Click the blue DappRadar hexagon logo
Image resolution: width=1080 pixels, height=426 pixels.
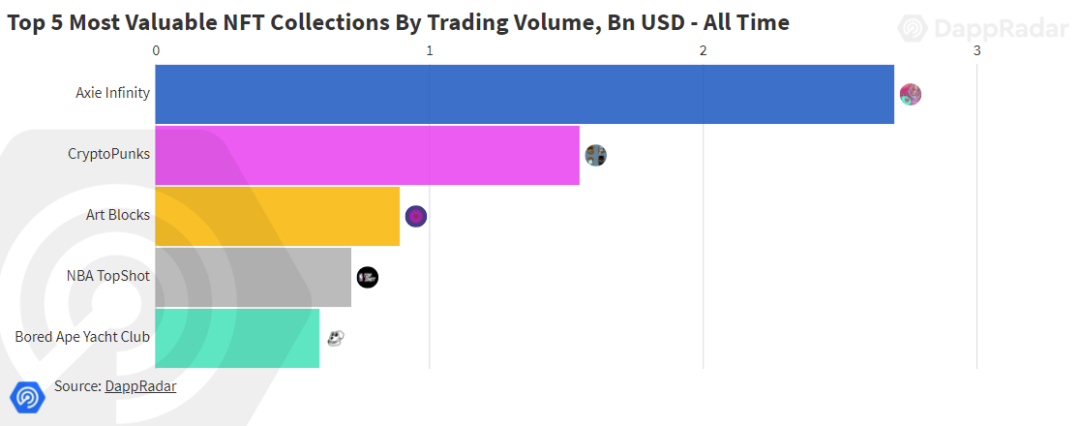click(27, 397)
